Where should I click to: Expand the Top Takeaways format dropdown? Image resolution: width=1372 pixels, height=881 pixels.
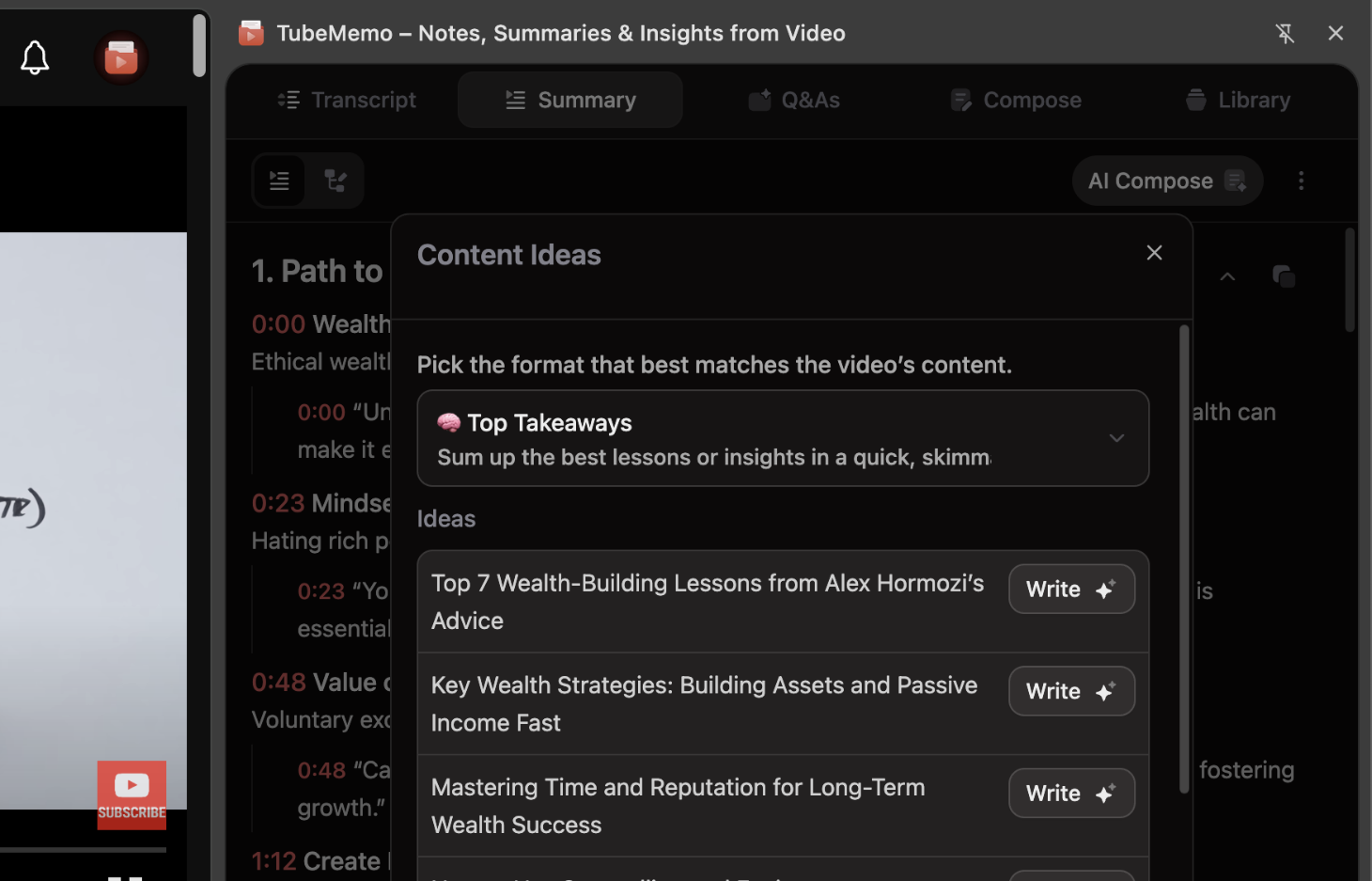(x=783, y=438)
